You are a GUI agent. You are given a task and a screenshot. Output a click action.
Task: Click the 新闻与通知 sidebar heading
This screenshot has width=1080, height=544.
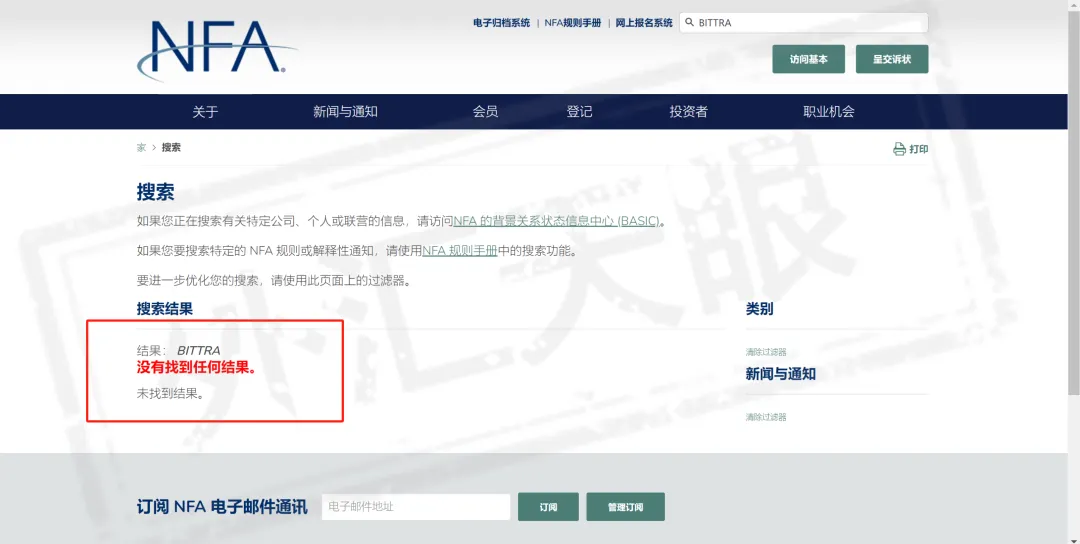click(781, 374)
